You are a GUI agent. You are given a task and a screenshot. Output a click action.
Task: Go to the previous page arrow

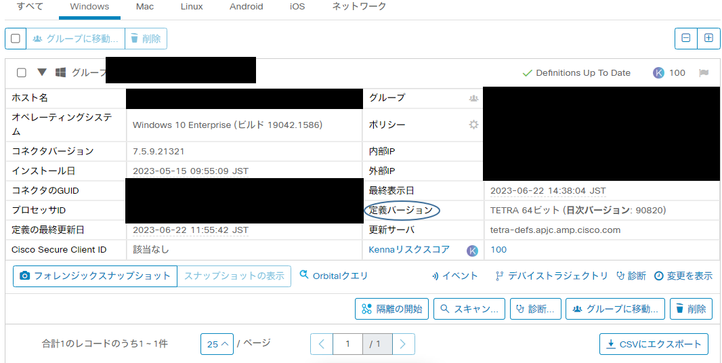(x=322, y=344)
